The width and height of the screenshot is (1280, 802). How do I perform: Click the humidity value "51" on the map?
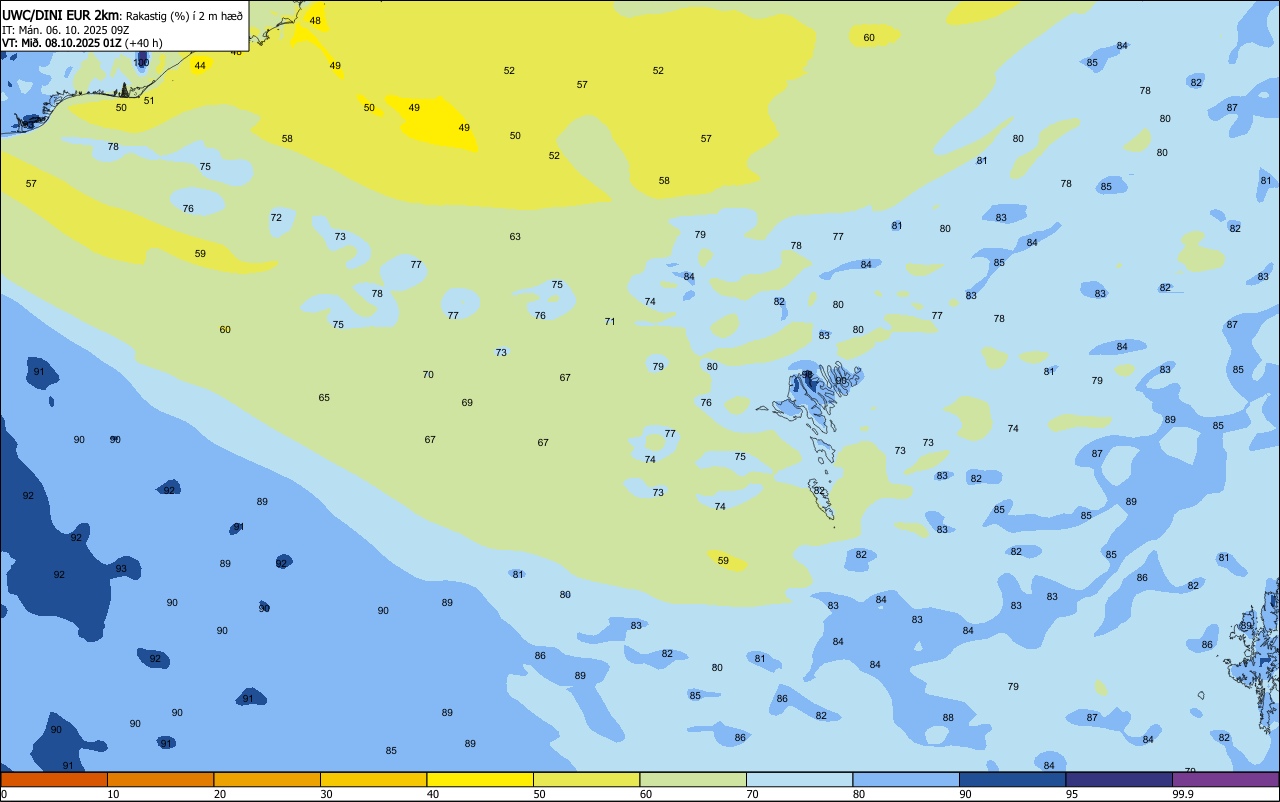(x=149, y=100)
